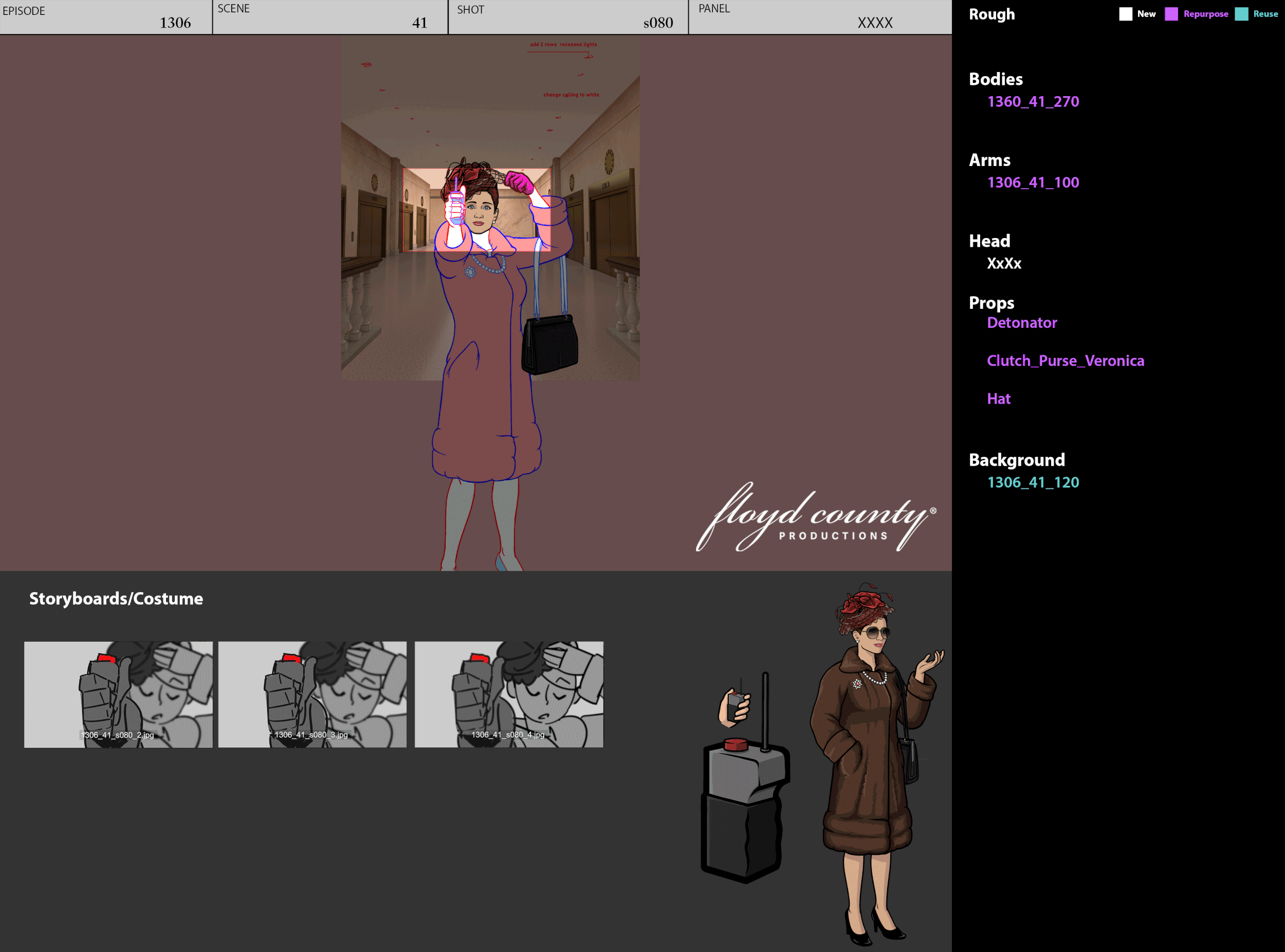Click the red note 'add 2 rows recessed lights'

563,44
